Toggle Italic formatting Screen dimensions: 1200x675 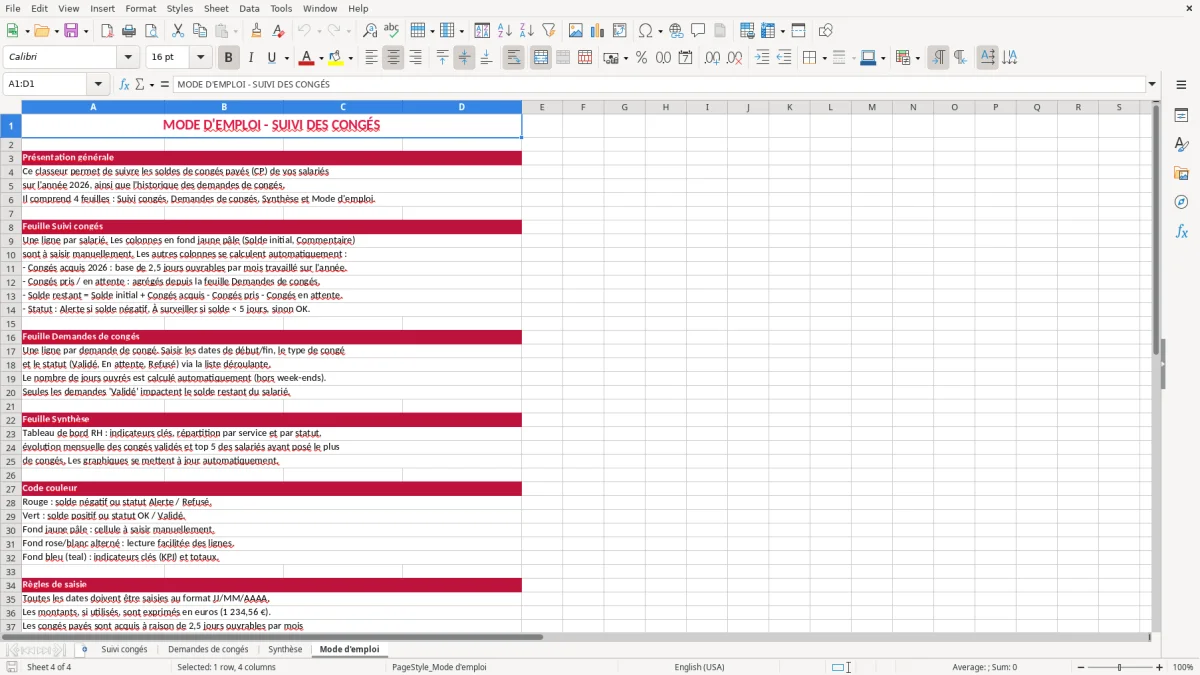pyautogui.click(x=250, y=58)
